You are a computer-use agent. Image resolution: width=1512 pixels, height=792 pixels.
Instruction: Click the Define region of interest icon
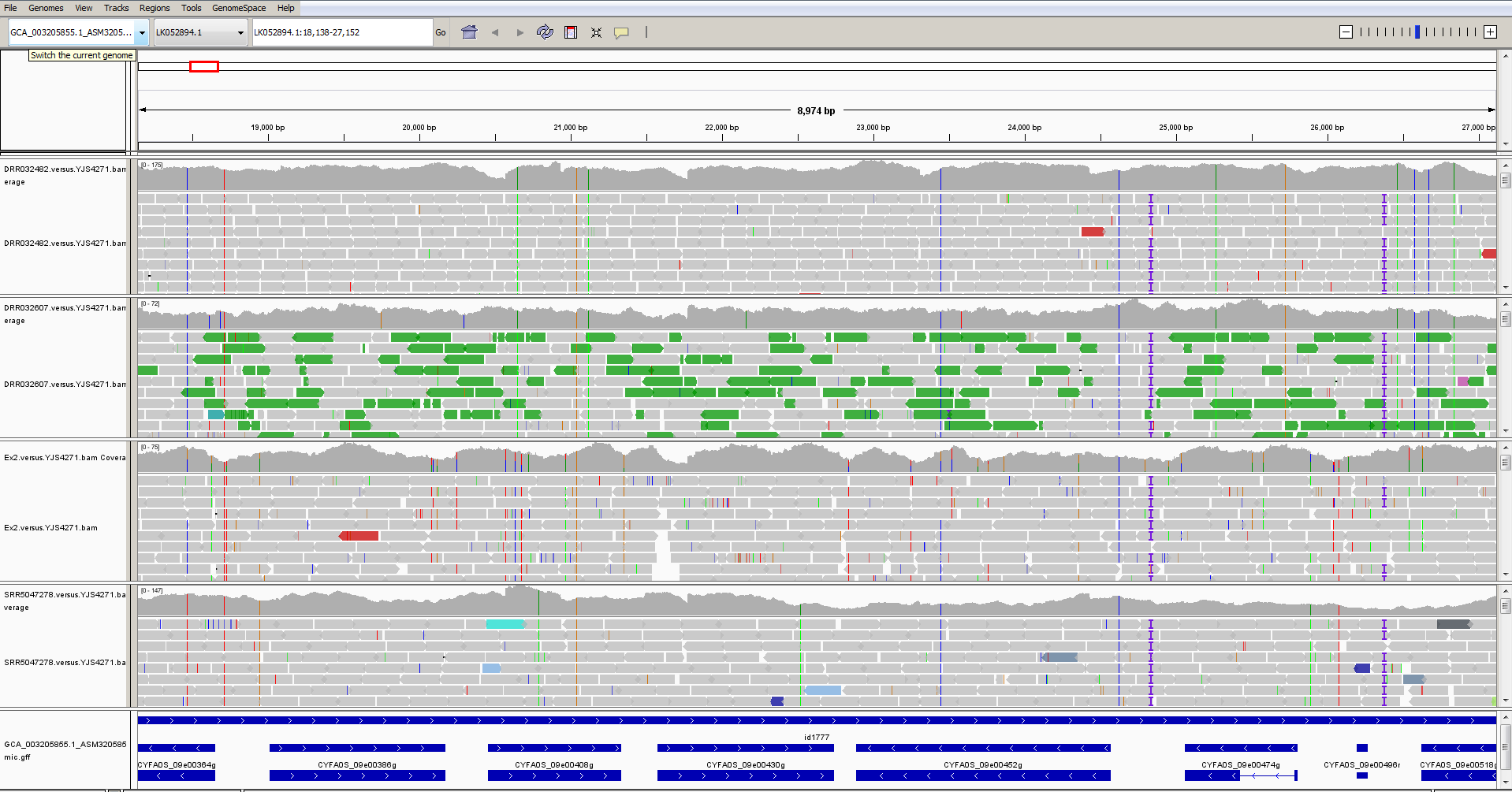point(571,32)
